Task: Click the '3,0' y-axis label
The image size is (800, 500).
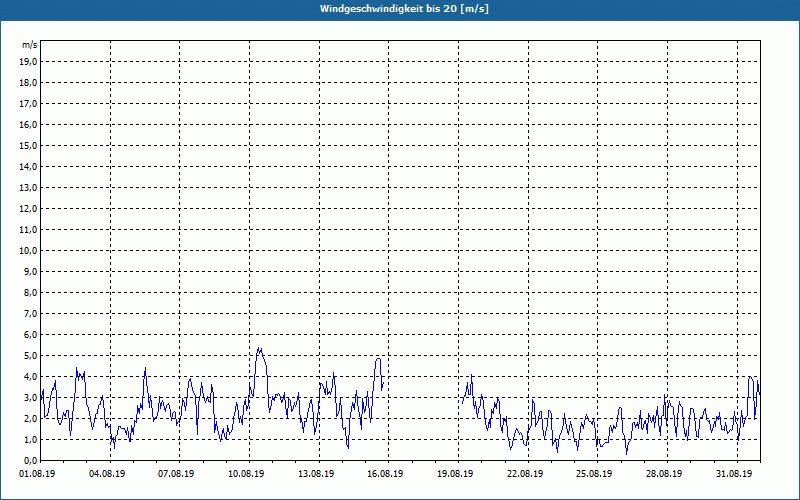Action: (x=31, y=397)
